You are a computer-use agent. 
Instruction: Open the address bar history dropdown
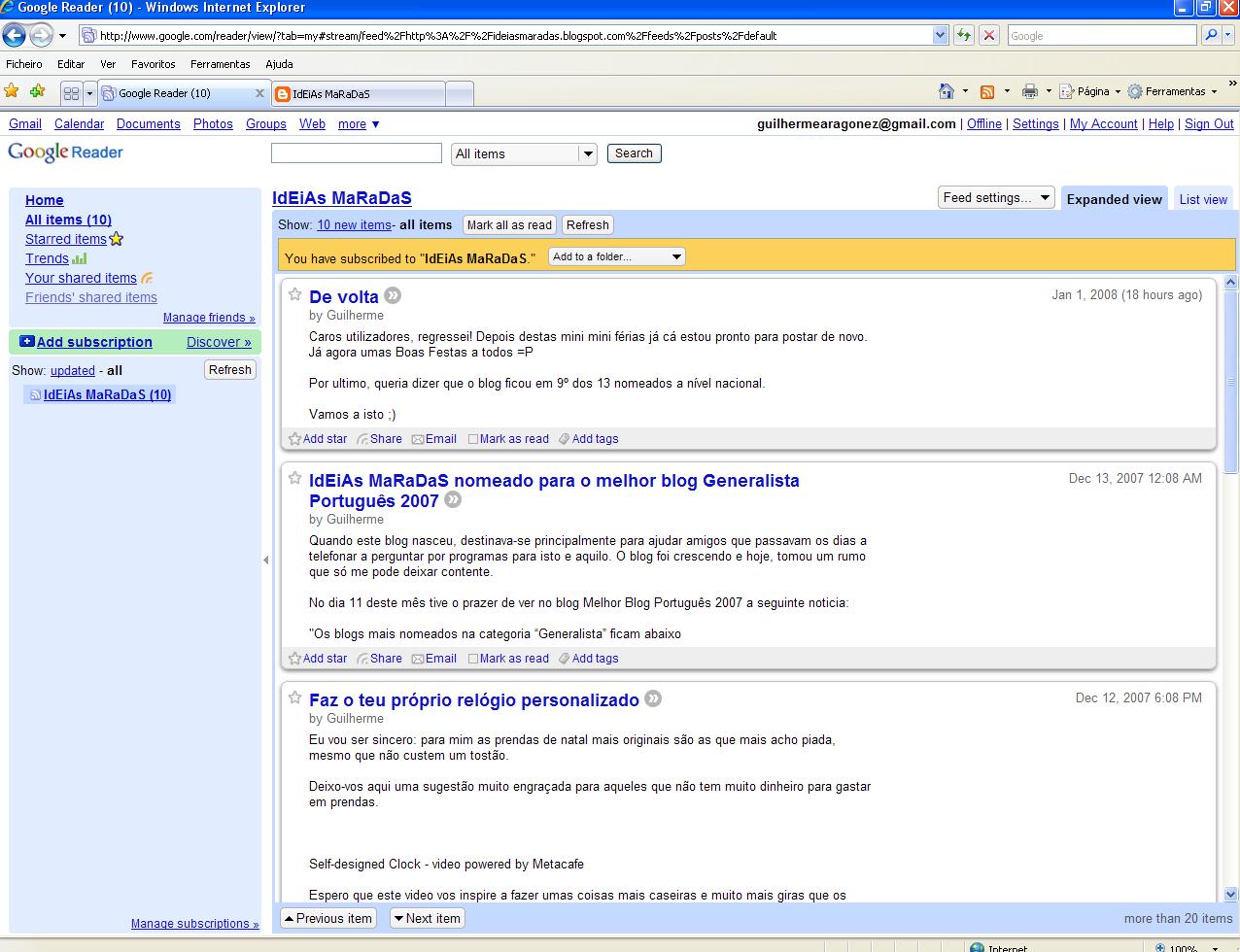pos(940,35)
